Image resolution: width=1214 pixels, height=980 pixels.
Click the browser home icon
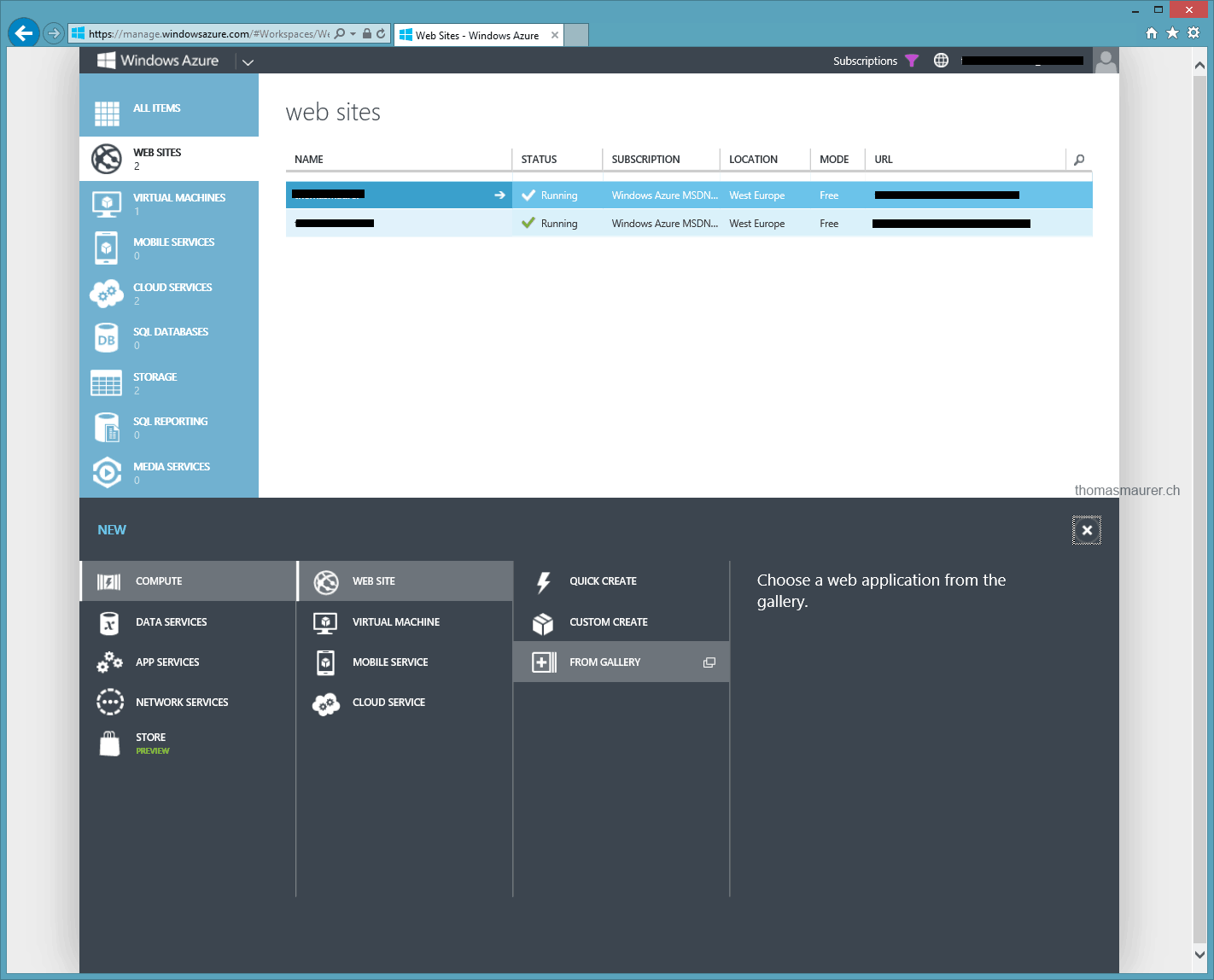pyautogui.click(x=1152, y=33)
